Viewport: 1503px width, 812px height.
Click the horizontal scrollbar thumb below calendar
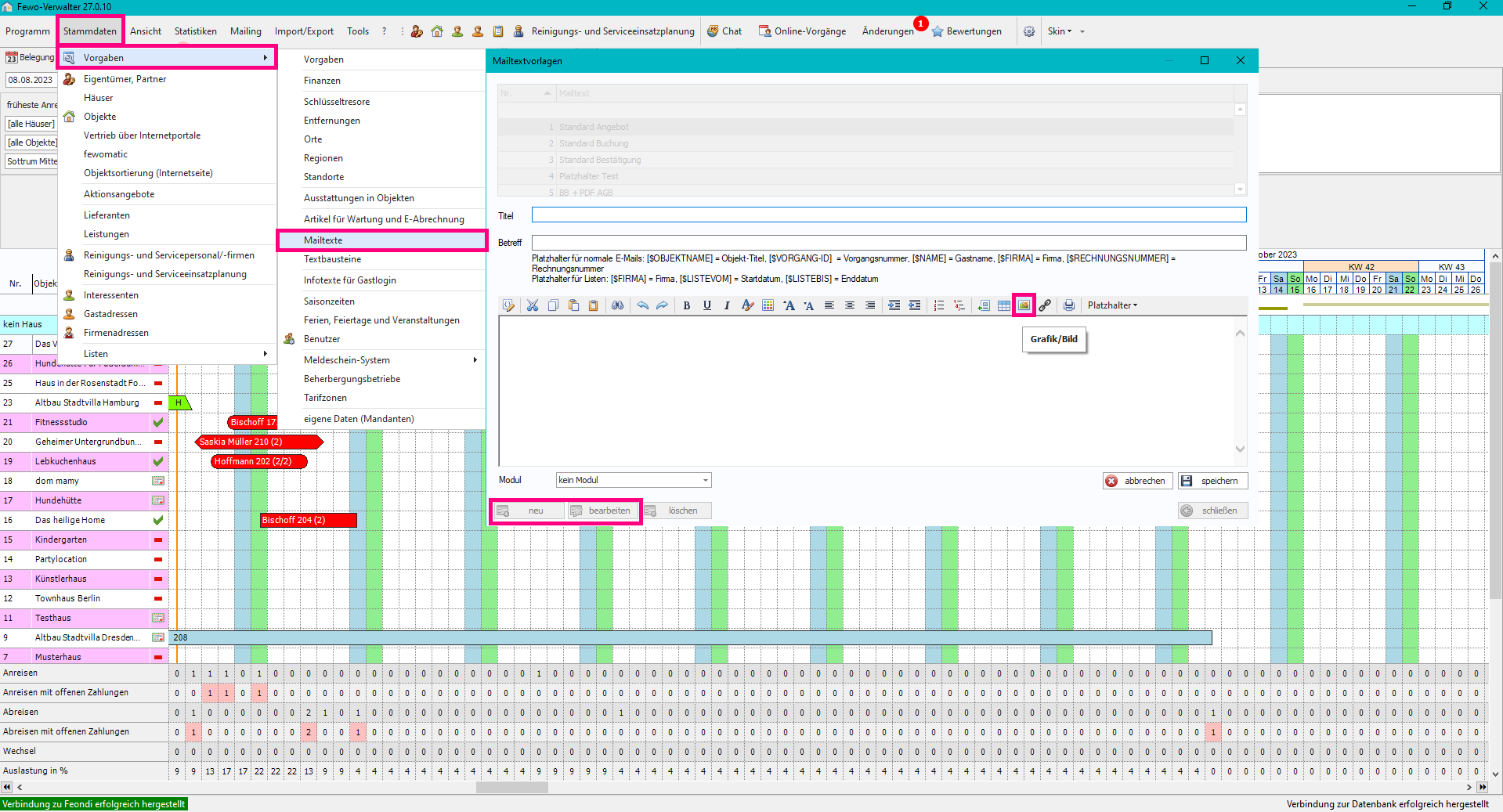pyautogui.click(x=512, y=787)
